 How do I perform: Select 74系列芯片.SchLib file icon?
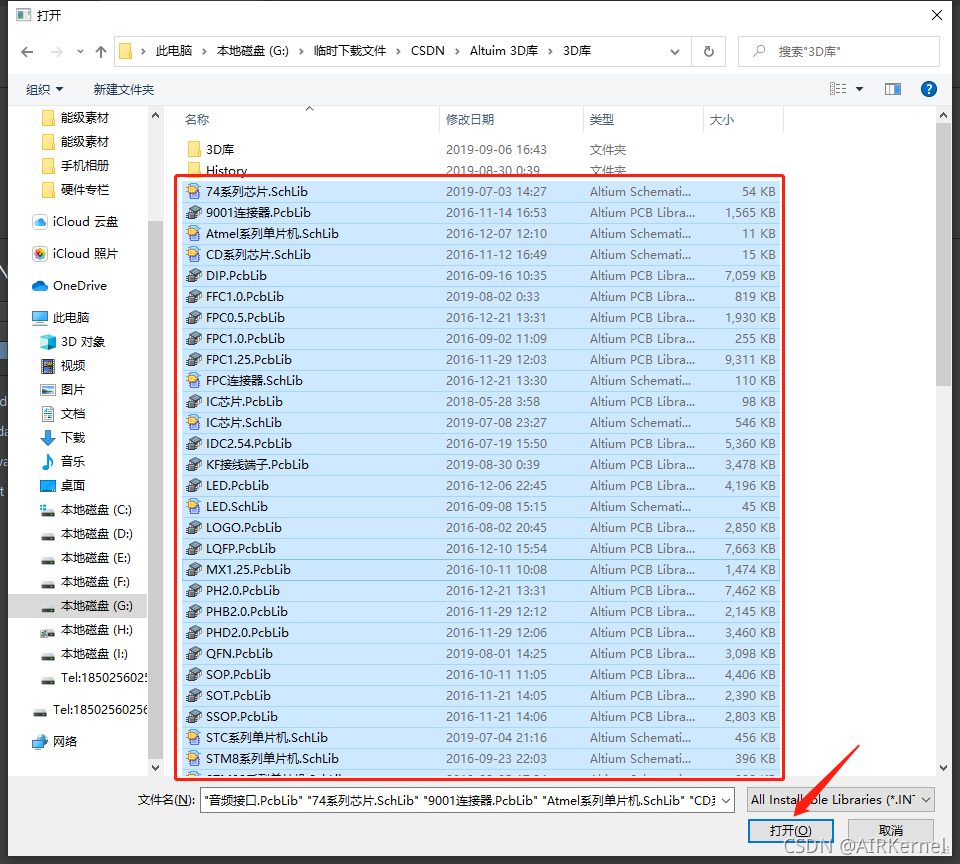(x=193, y=192)
